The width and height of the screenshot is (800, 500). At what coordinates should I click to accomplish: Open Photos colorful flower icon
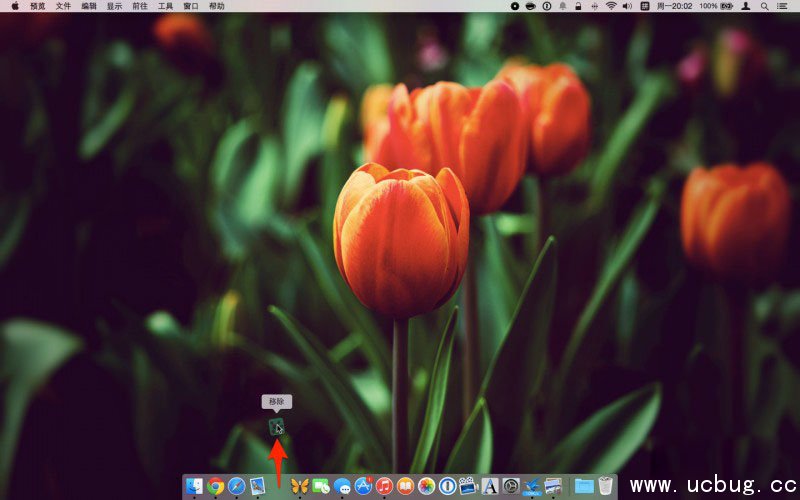click(x=427, y=486)
